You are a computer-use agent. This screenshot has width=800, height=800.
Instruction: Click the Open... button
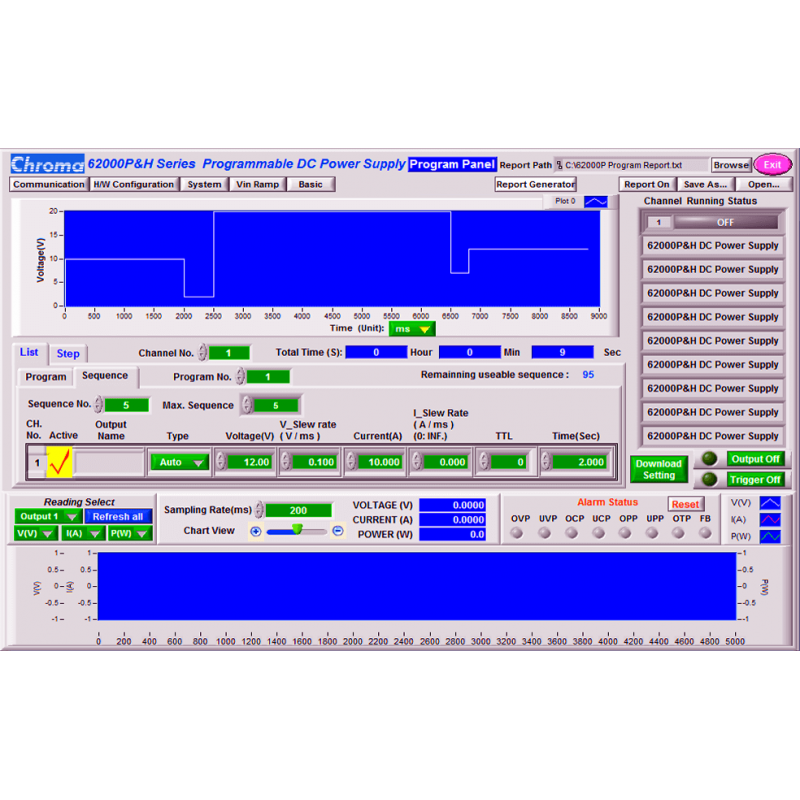tap(764, 184)
